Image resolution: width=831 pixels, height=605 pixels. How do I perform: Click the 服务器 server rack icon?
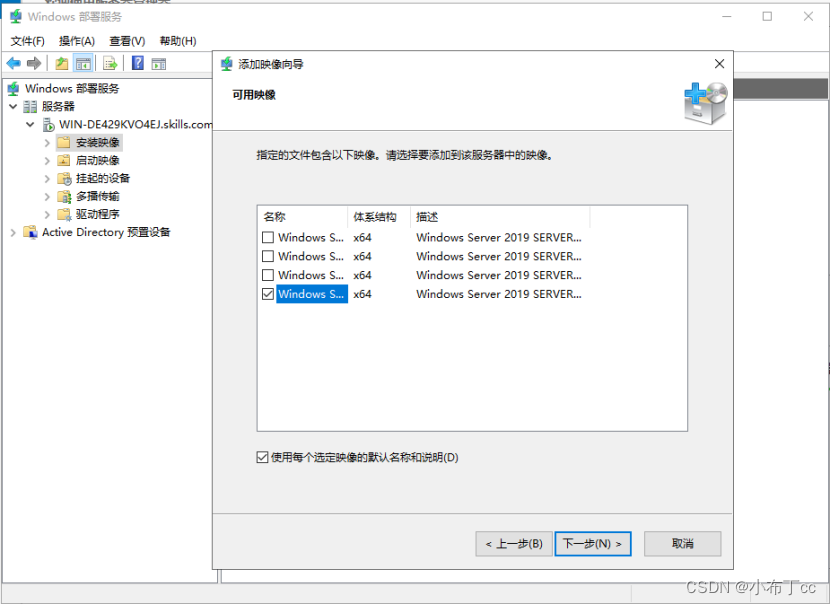pos(30,106)
